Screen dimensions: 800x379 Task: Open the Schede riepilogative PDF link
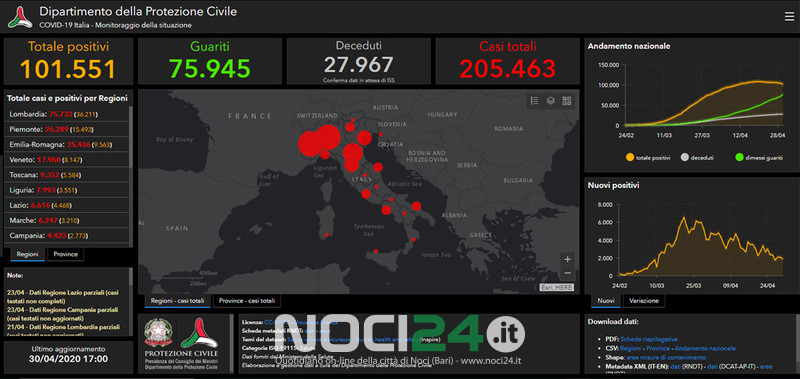[649, 339]
